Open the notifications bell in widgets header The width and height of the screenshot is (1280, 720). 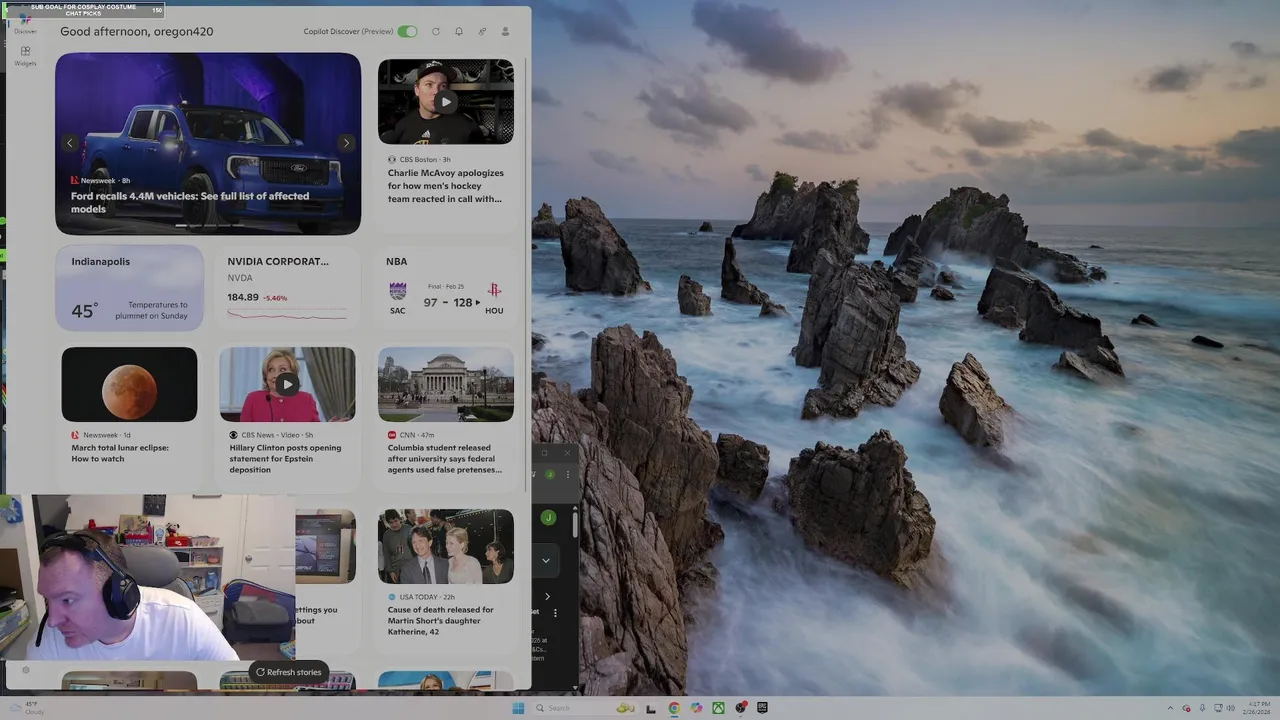pyautogui.click(x=459, y=31)
